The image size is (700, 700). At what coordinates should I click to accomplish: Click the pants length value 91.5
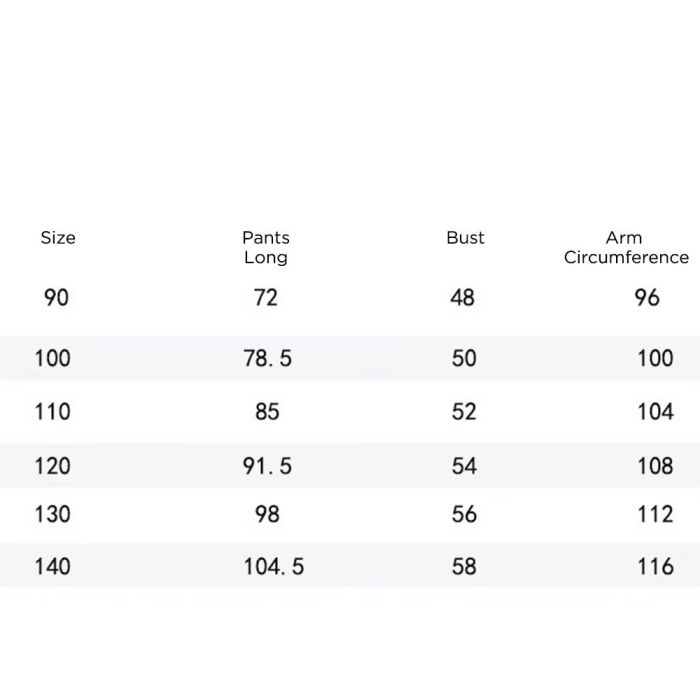click(268, 466)
